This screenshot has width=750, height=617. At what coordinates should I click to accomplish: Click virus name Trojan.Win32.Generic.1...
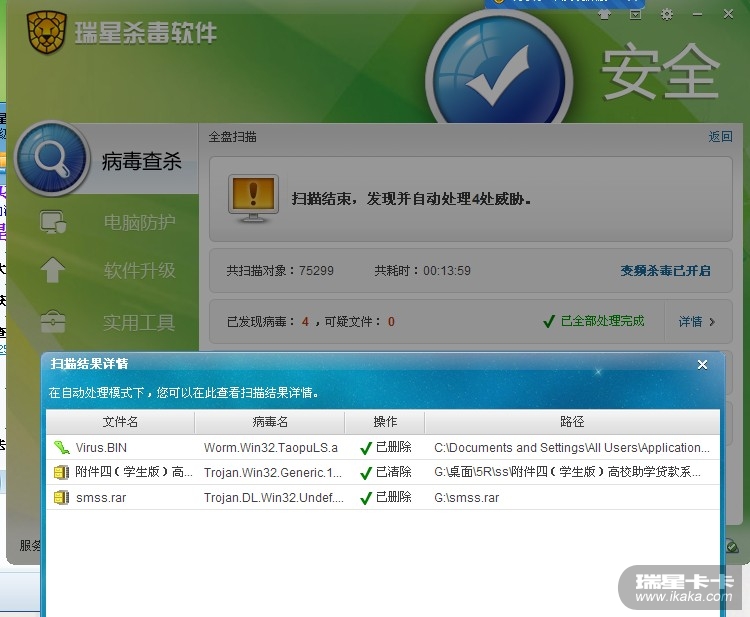point(273,473)
